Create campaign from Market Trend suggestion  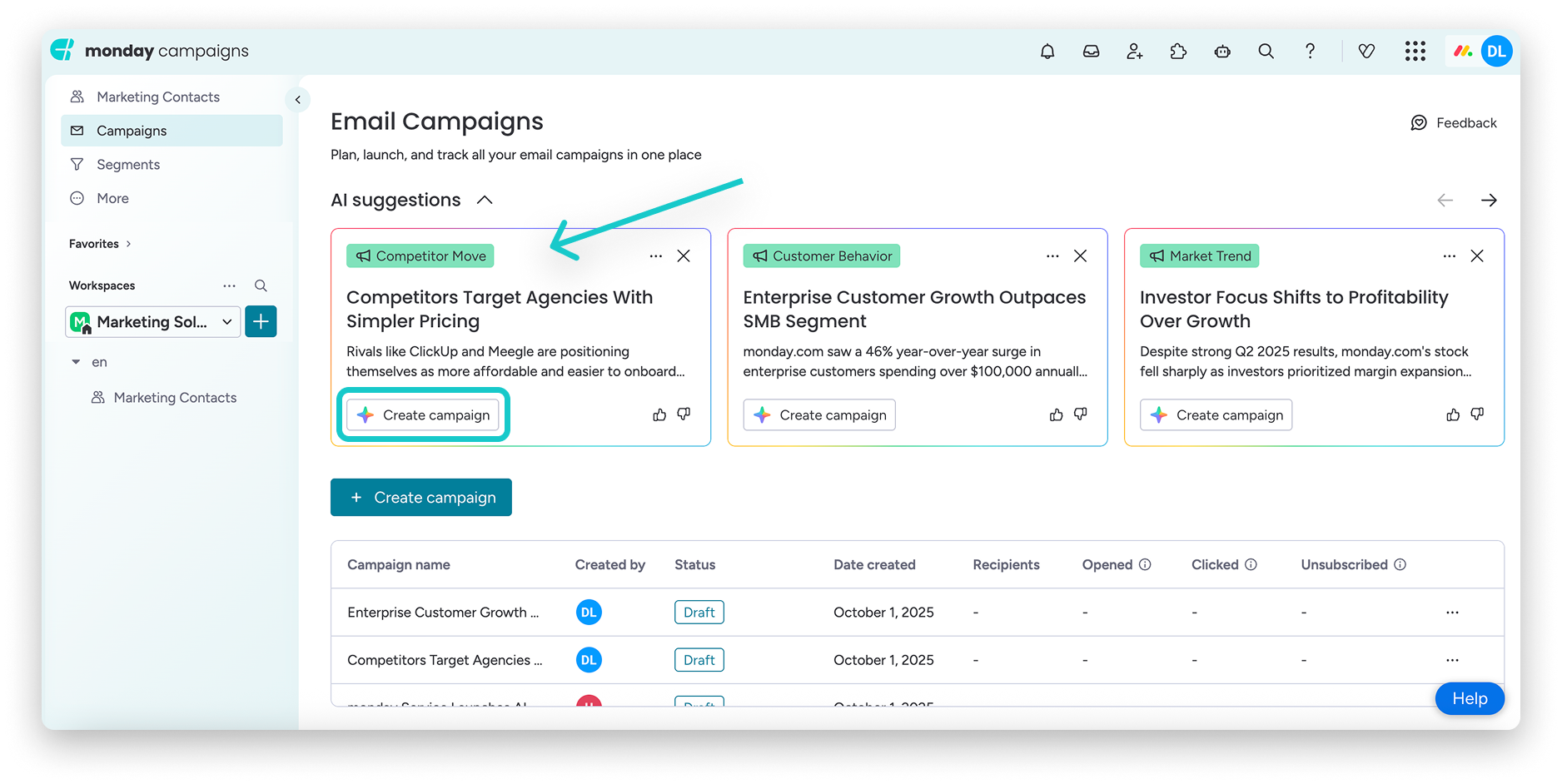tap(1216, 414)
